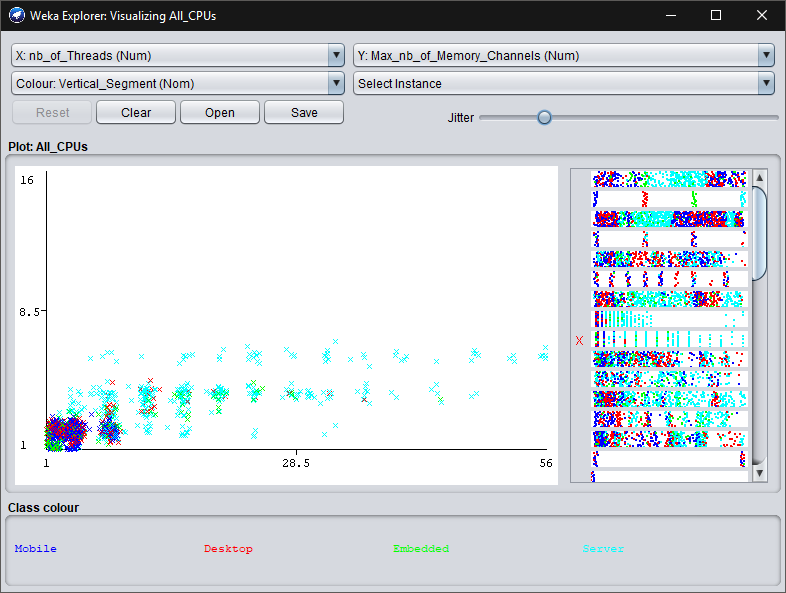Click the Jitter label
The height and width of the screenshot is (593, 786).
click(x=460, y=118)
